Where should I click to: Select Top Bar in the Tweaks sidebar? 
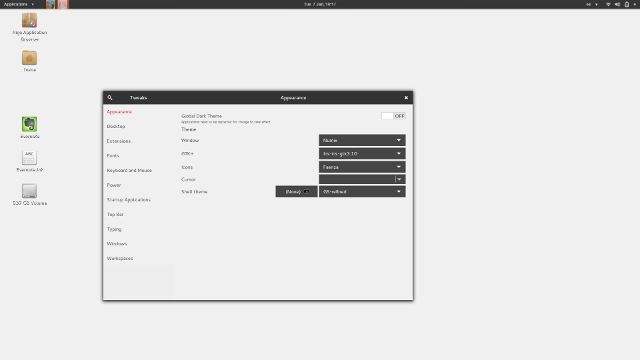tap(115, 215)
